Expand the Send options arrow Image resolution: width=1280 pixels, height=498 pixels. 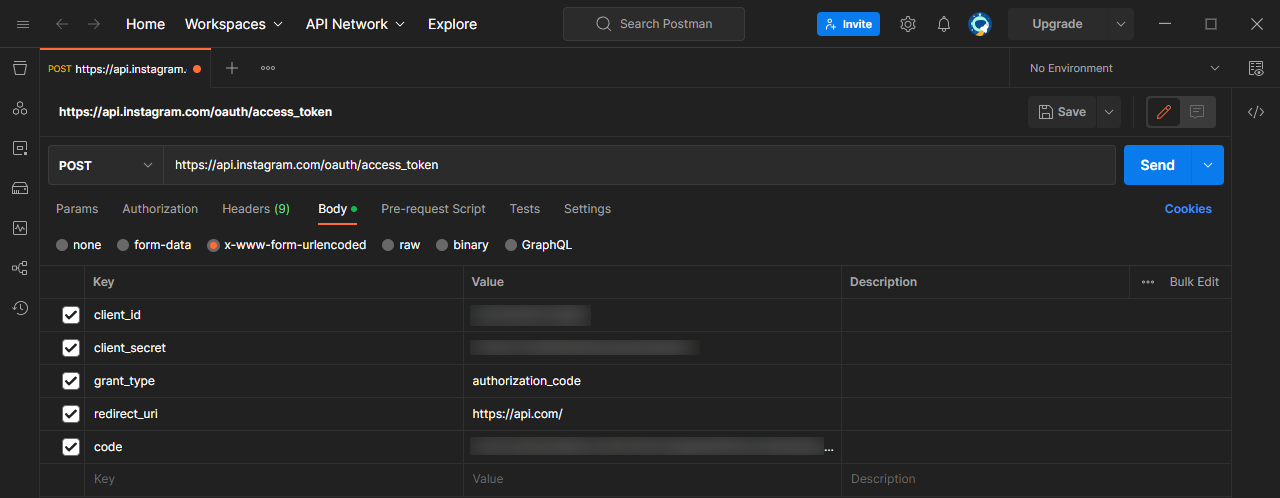pyautogui.click(x=1208, y=165)
